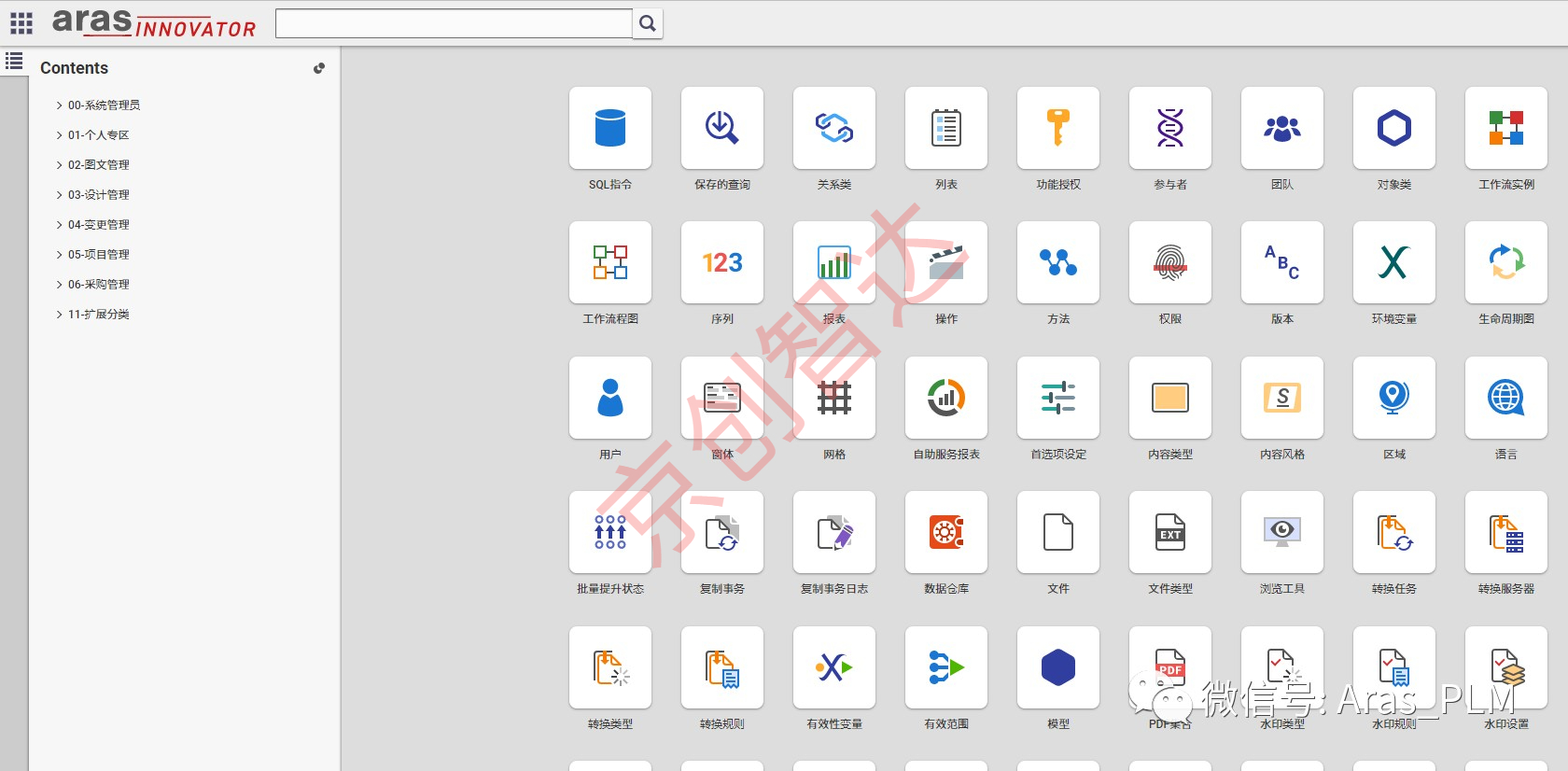Click in the top search input field
Viewport: 1568px width, 771px height.
coord(454,23)
